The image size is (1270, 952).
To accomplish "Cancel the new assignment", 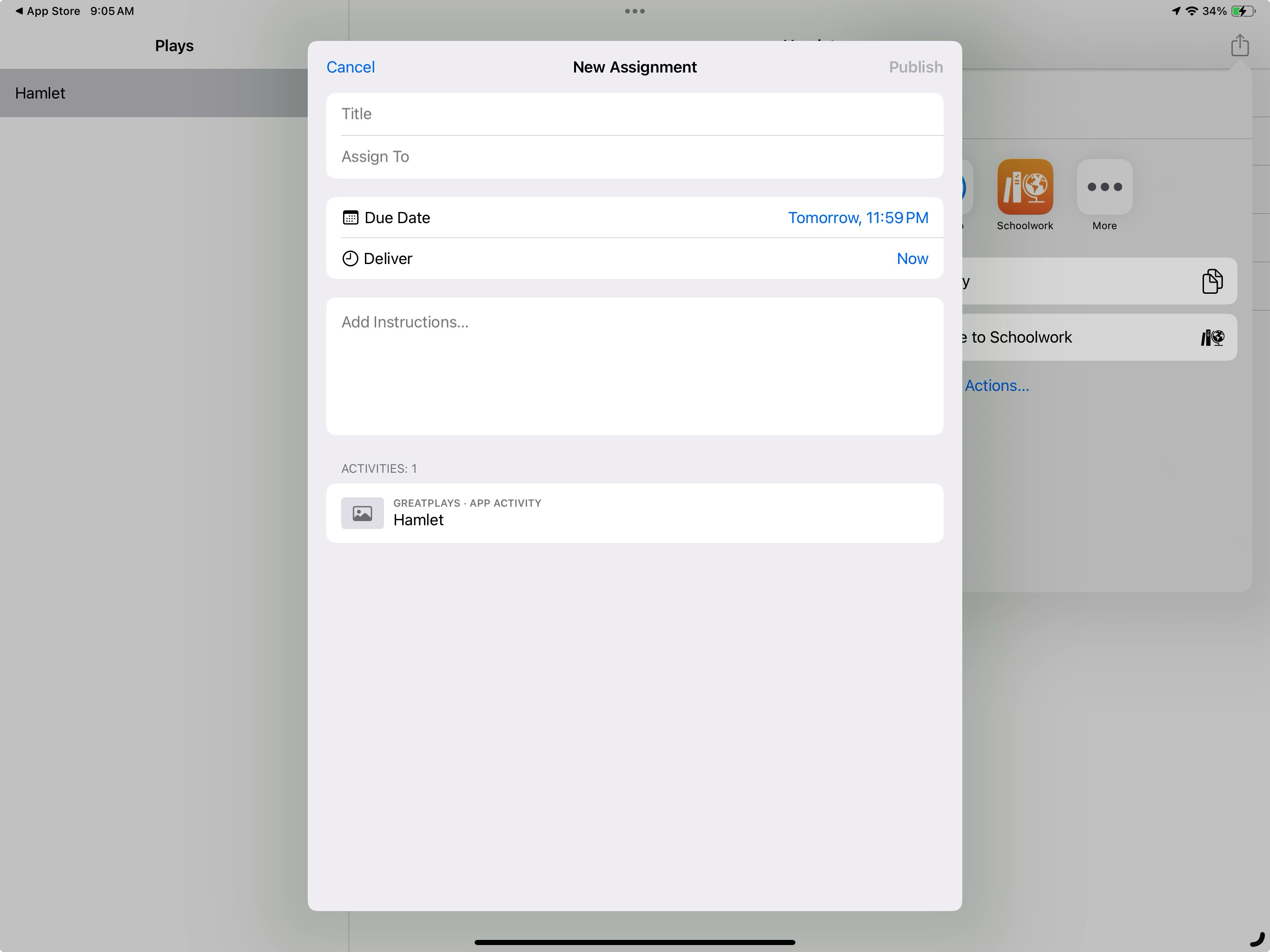I will click(350, 66).
